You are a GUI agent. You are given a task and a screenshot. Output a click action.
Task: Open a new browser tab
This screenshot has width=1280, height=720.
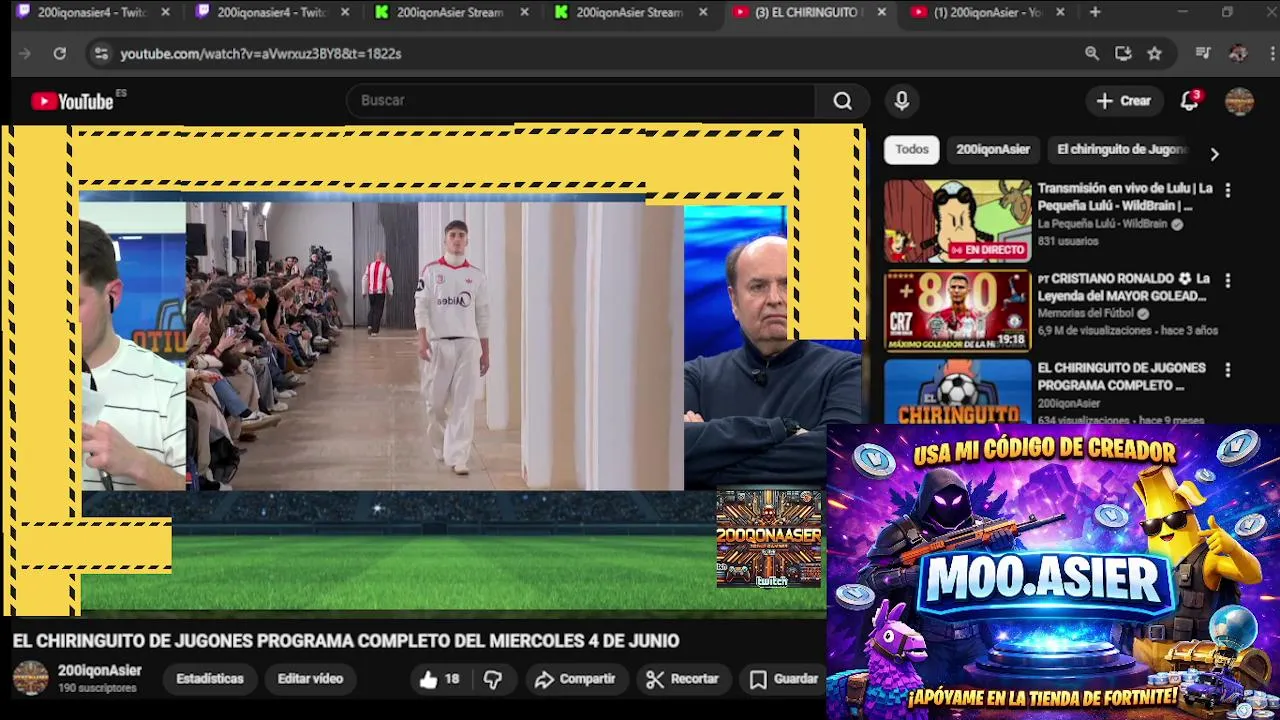(x=1095, y=12)
